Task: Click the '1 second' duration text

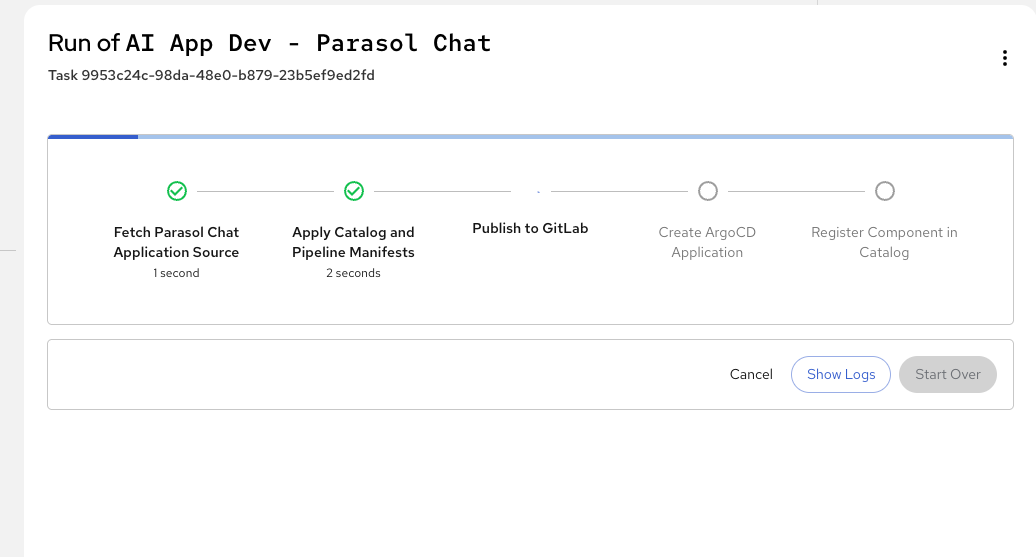Action: pyautogui.click(x=176, y=273)
